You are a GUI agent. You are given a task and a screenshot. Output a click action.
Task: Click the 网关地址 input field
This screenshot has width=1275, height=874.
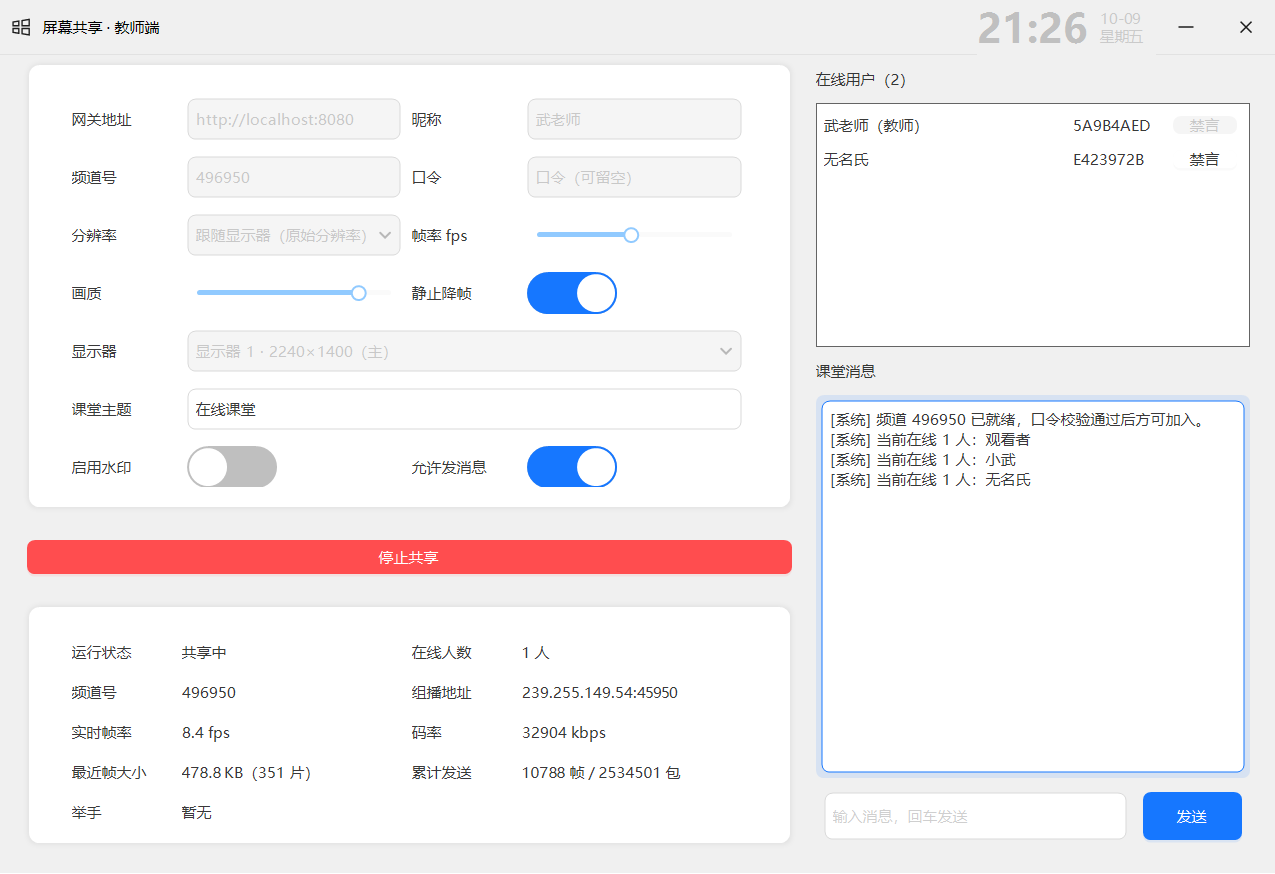[294, 119]
